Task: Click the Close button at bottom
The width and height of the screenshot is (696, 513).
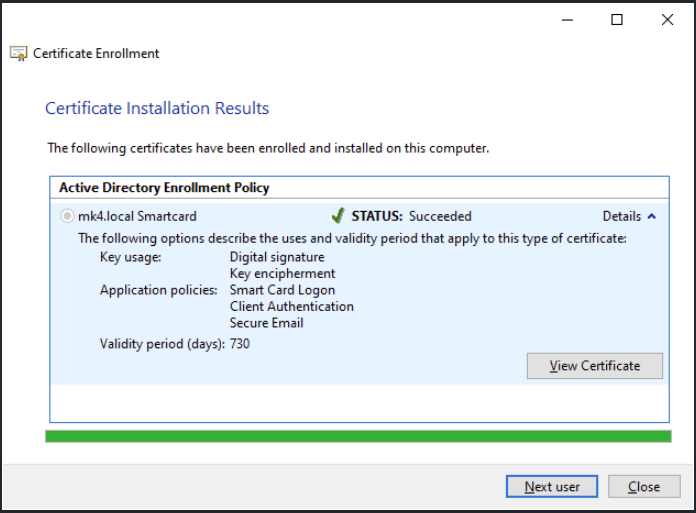Action: [x=644, y=486]
